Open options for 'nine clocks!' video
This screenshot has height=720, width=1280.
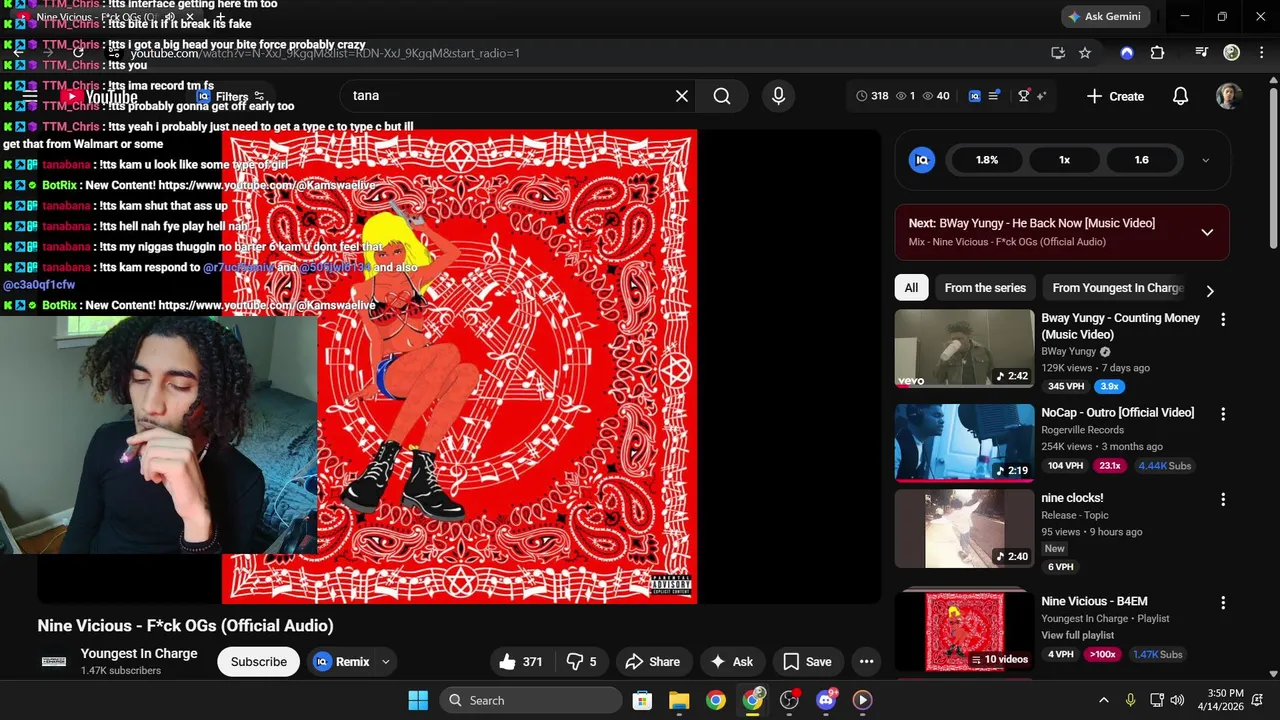[1222, 499]
